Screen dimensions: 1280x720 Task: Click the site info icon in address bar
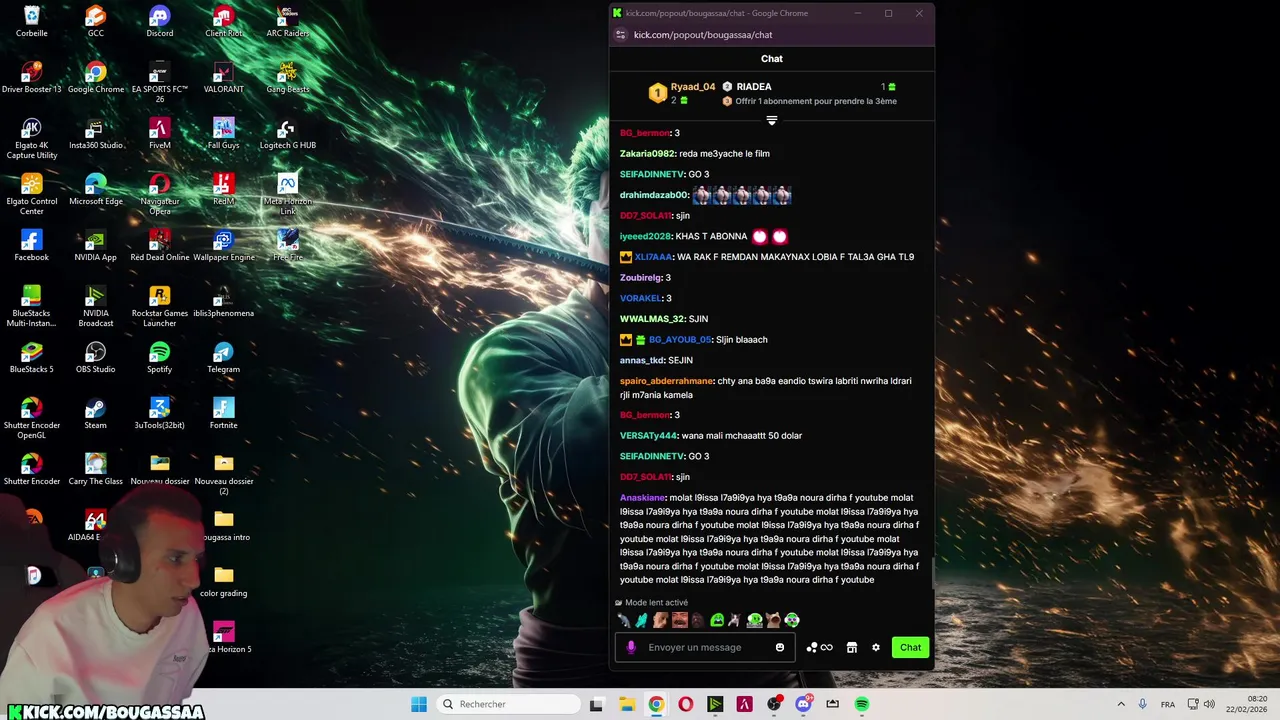click(x=621, y=35)
